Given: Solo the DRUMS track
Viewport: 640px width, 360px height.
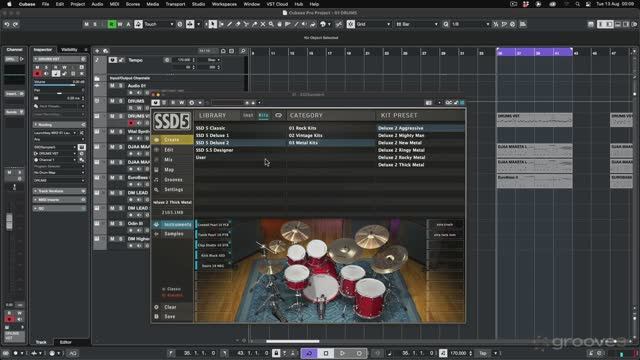Looking at the screenshot, I should pos(121,101).
